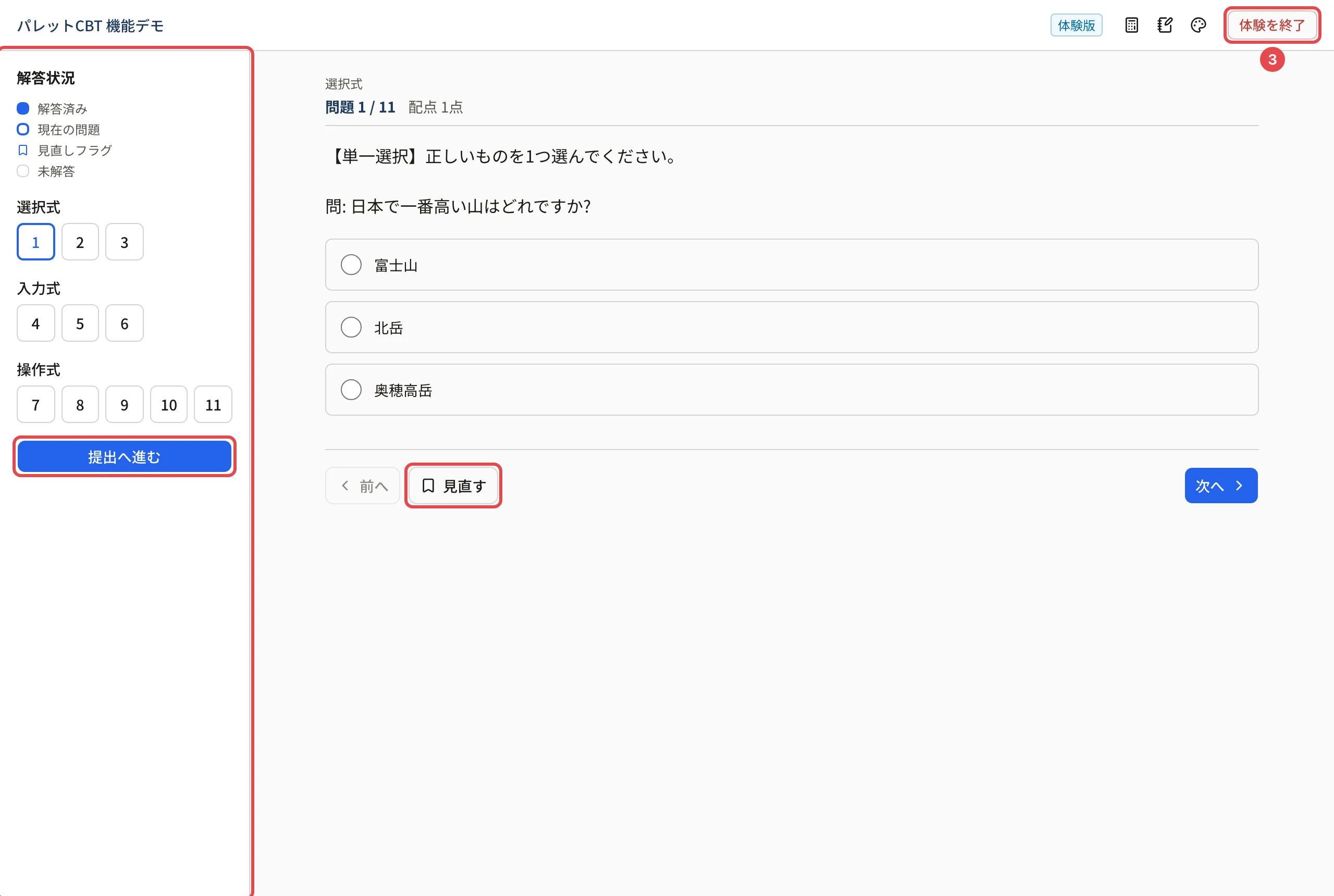Jump to question 11 in 操作式
Viewport: 1334px width, 896px height.
(x=213, y=405)
